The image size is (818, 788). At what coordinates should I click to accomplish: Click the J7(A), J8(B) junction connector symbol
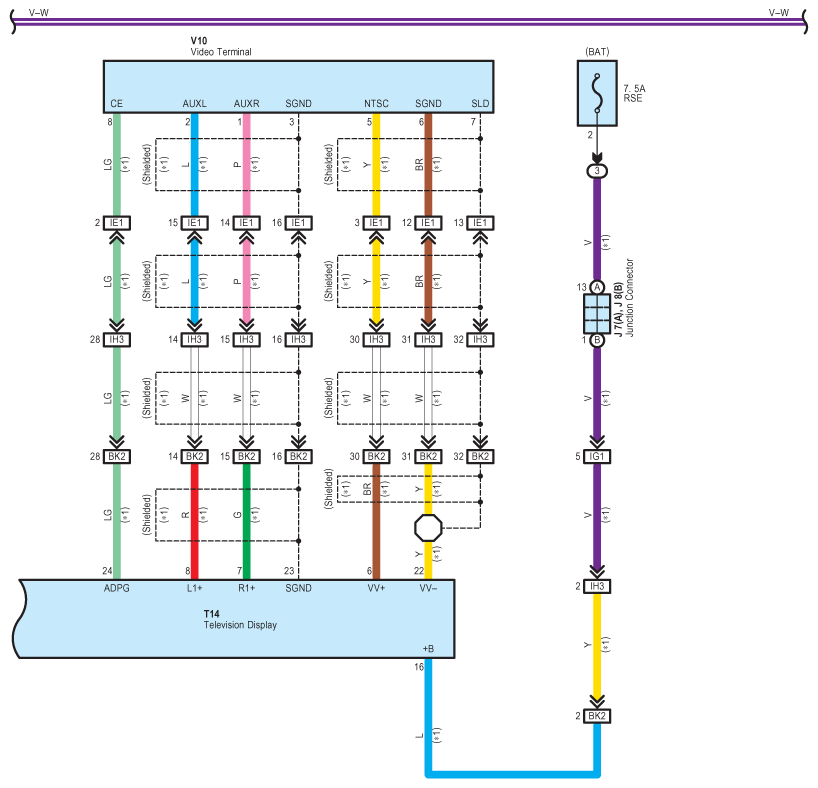[597, 313]
